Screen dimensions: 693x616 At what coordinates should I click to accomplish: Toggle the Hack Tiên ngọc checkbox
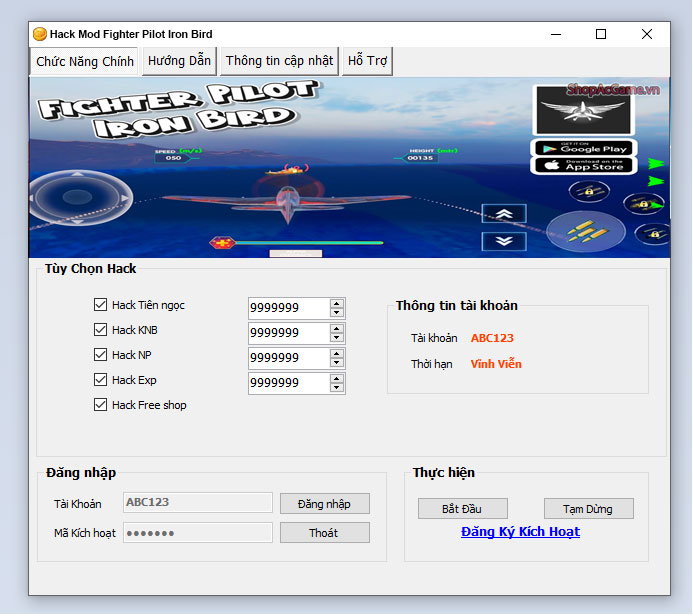[100, 304]
